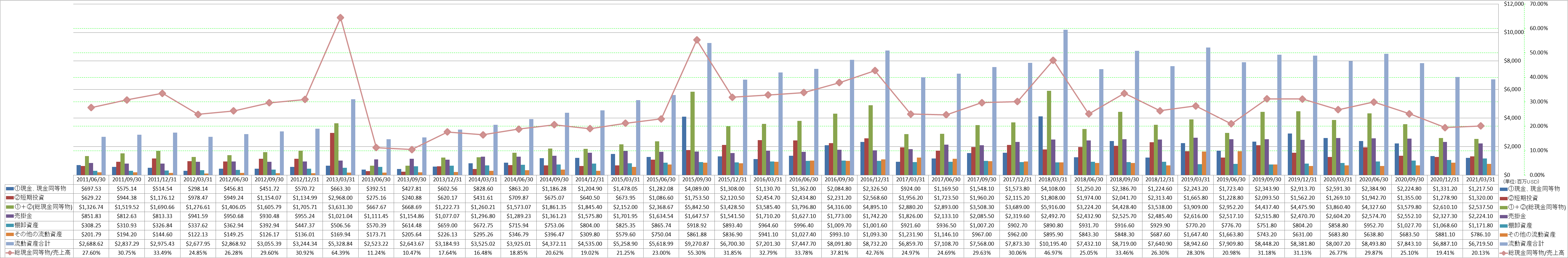Select 流動資産合計 in the right-side legend
Screen dimensions: 1568x258
coord(1525,244)
